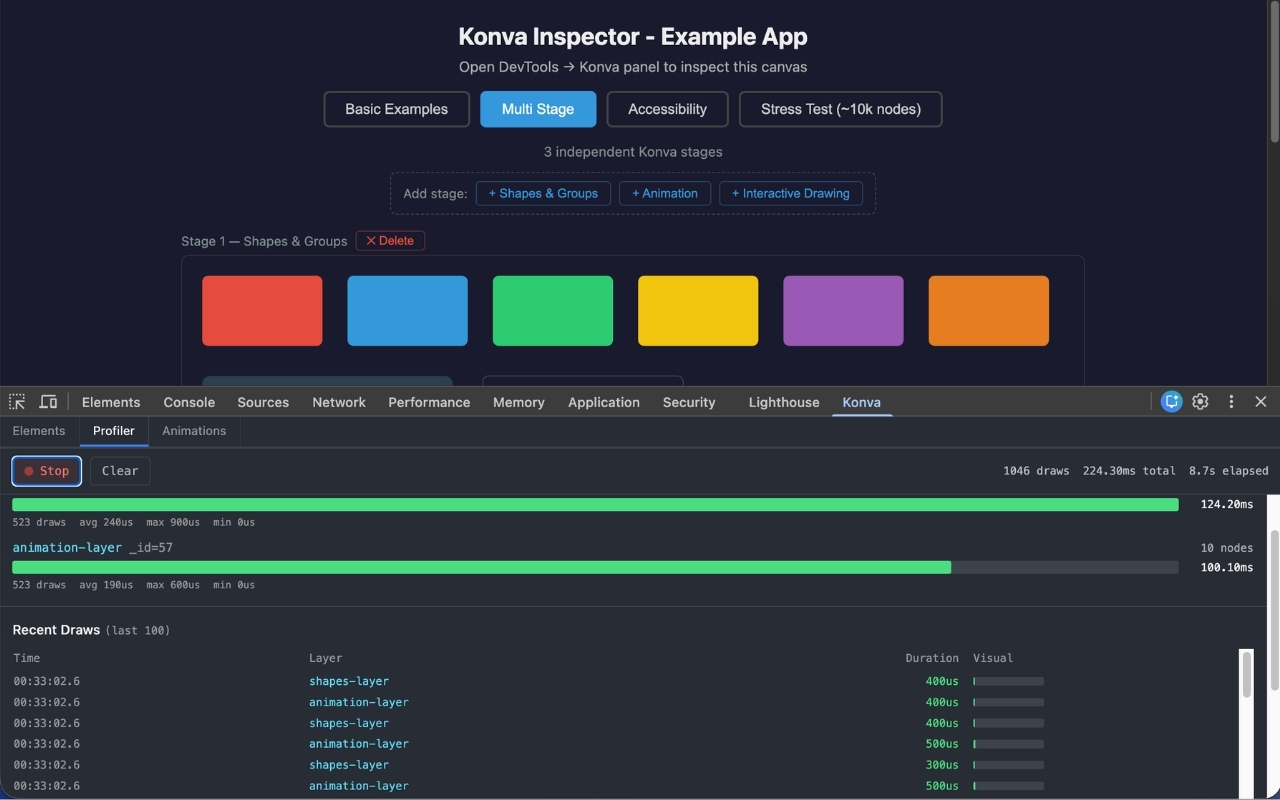Image resolution: width=1280 pixels, height=800 pixels.
Task: Open the Basic Examples page
Action: coord(397,109)
